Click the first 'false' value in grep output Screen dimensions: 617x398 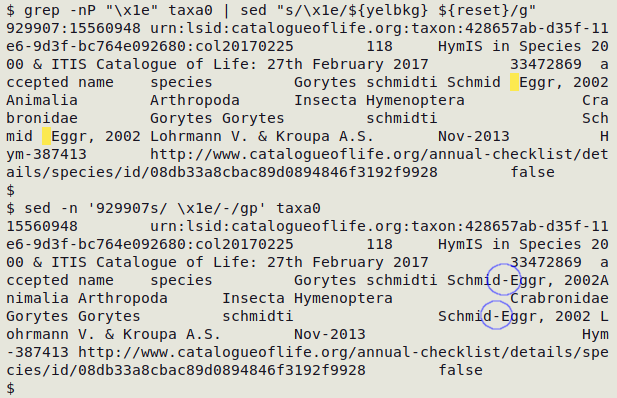(x=533, y=172)
